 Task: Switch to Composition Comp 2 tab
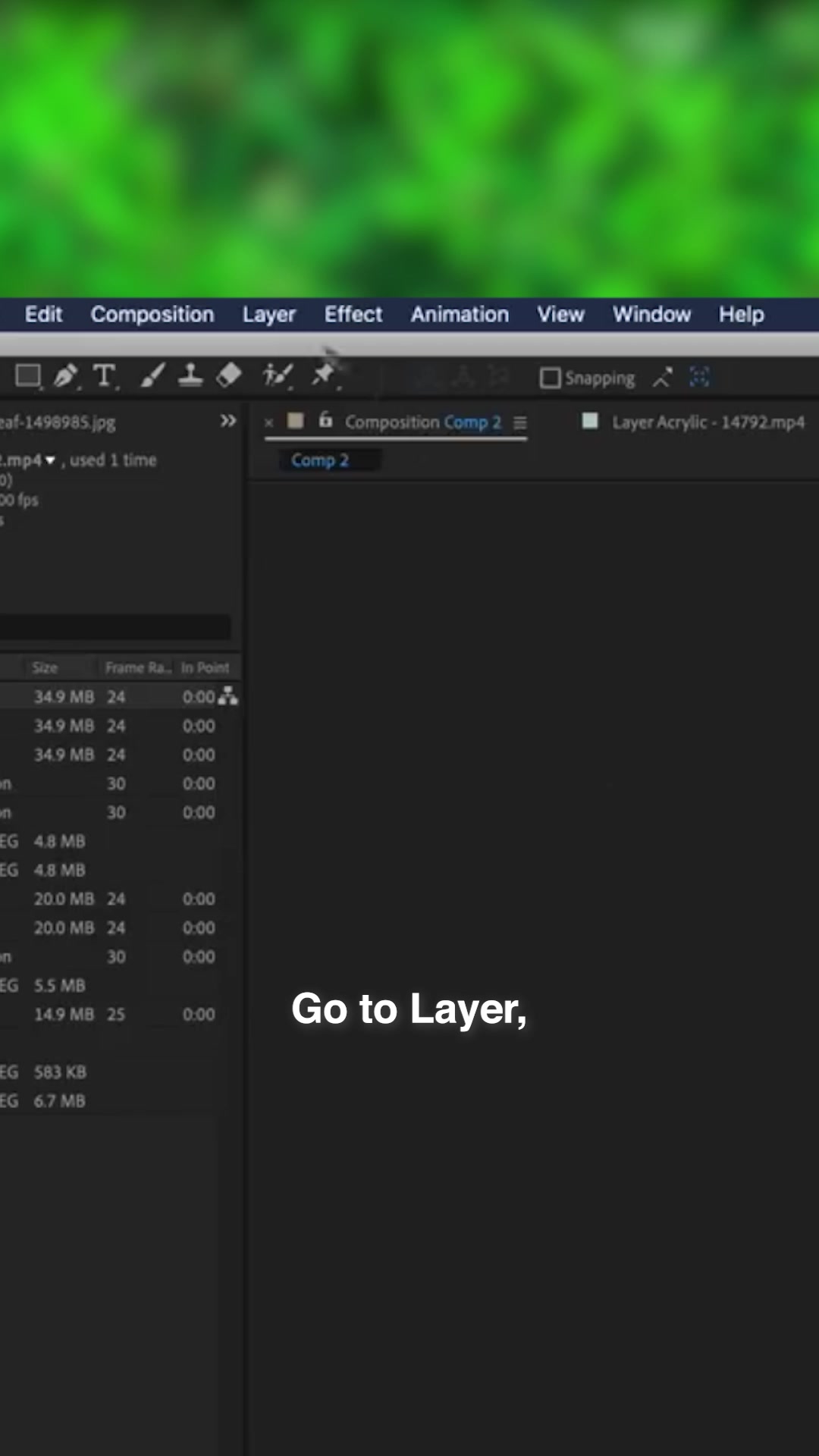coord(423,422)
